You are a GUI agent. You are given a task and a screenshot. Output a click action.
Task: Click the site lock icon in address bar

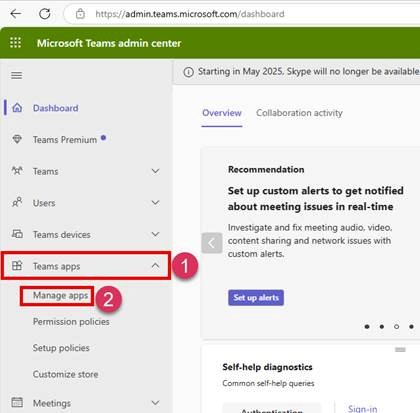[x=80, y=14]
